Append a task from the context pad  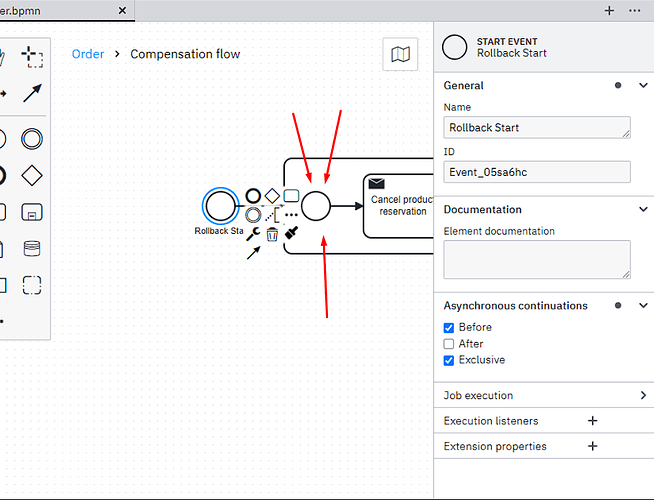tap(291, 196)
